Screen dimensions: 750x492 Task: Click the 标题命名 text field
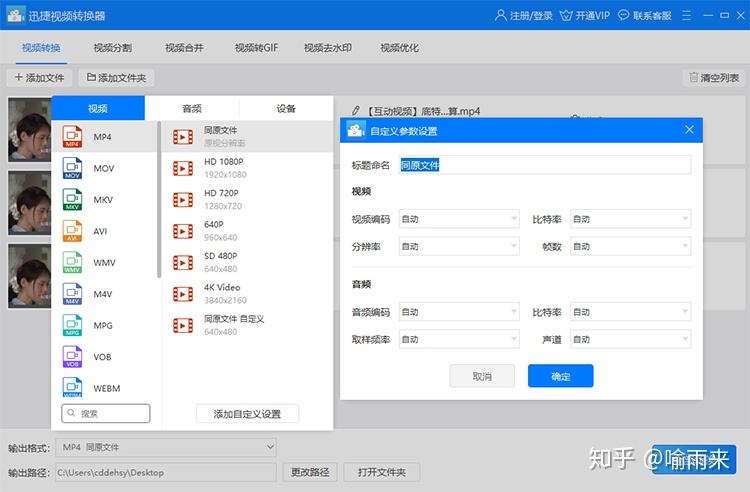point(545,165)
